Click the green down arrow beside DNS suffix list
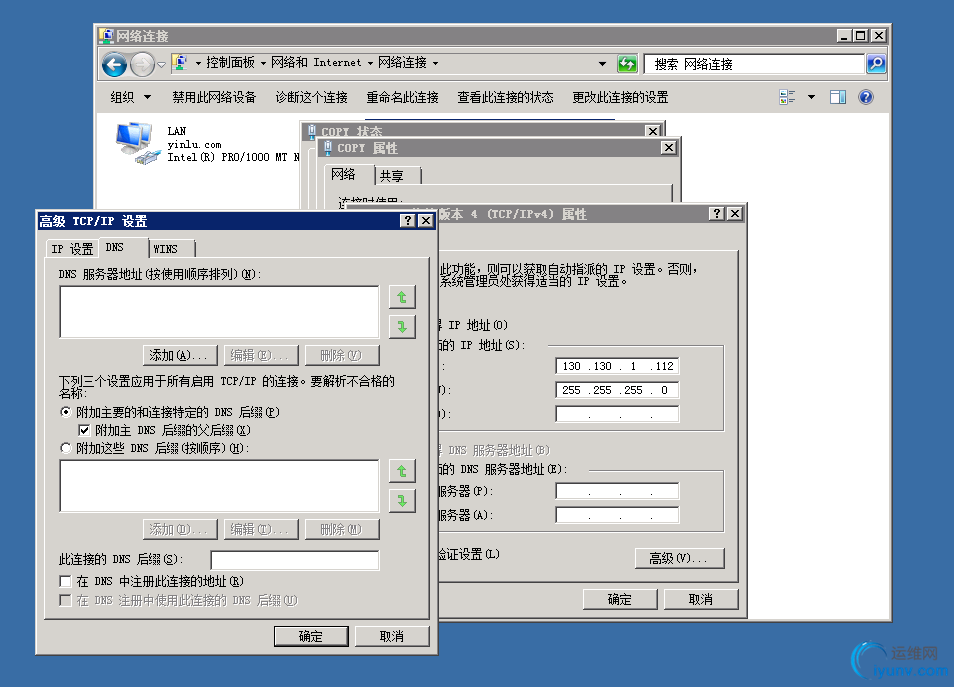Screen dimensions: 954x687 (x=401, y=500)
